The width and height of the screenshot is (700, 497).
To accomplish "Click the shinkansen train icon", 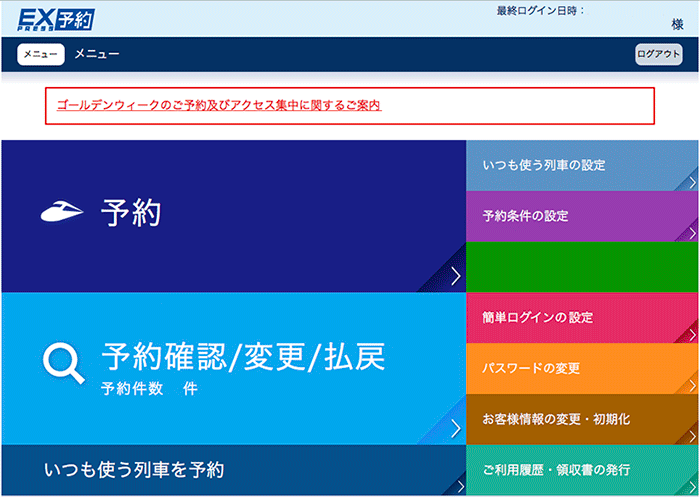I will pos(62,211).
